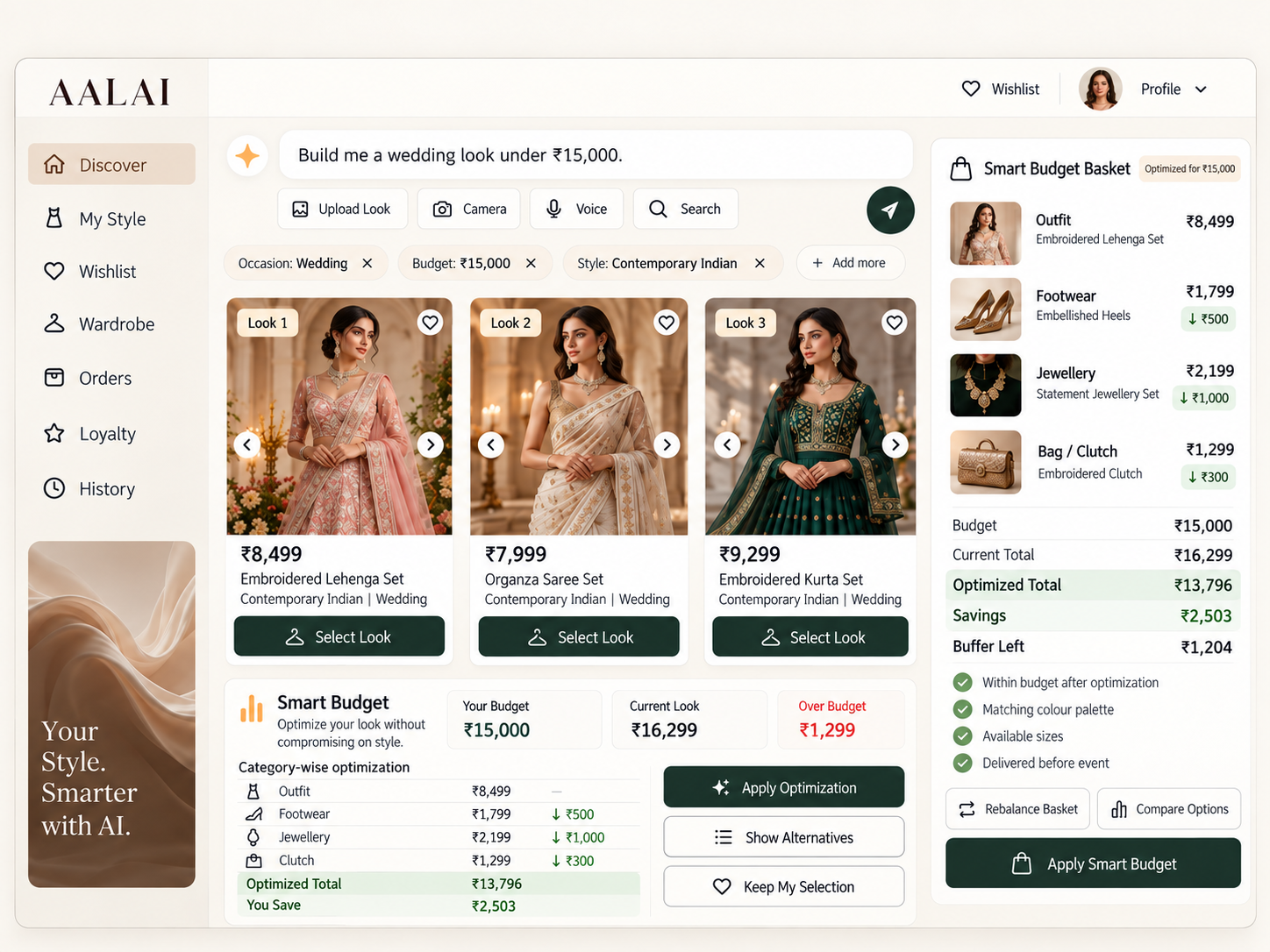Toggle wishlist heart on Look 1
This screenshot has height=952, width=1270.
430,323
